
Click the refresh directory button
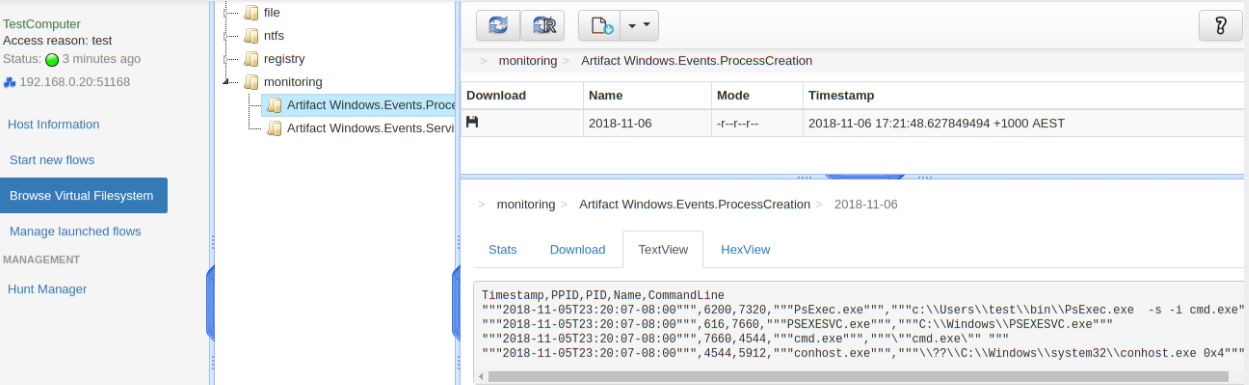tap(497, 25)
